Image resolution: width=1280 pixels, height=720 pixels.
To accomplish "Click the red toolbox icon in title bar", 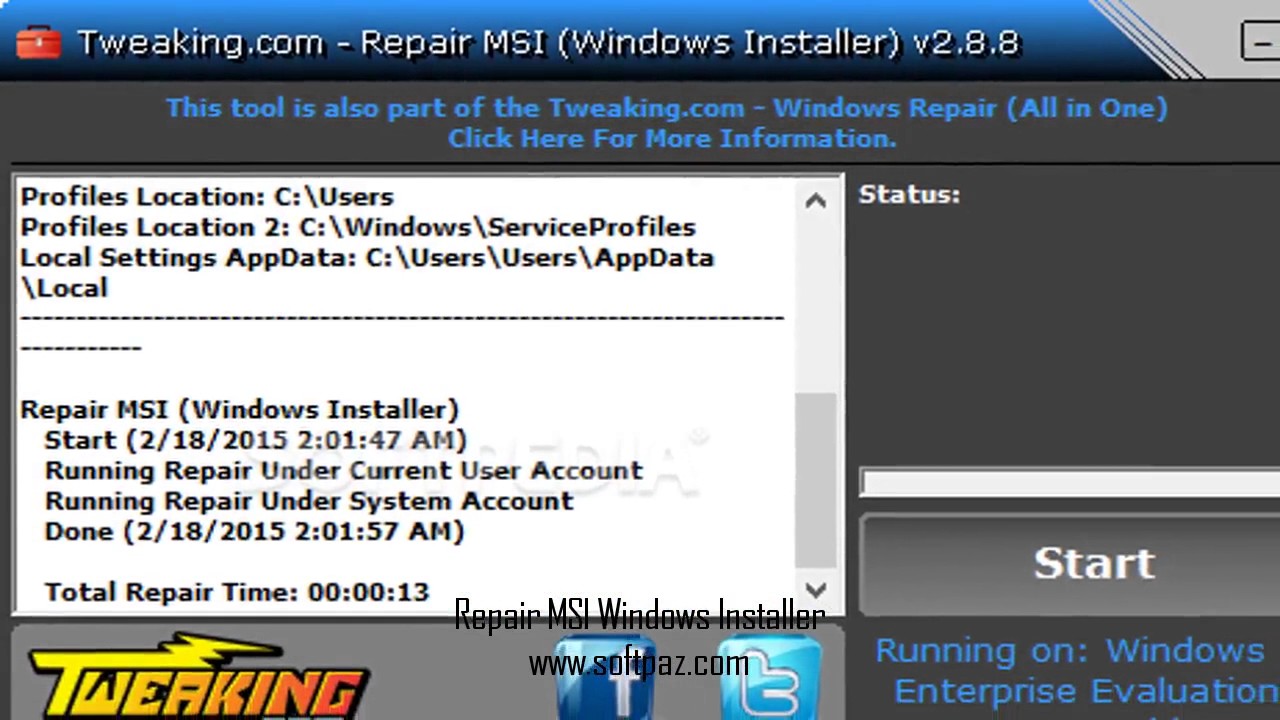I will [x=39, y=43].
